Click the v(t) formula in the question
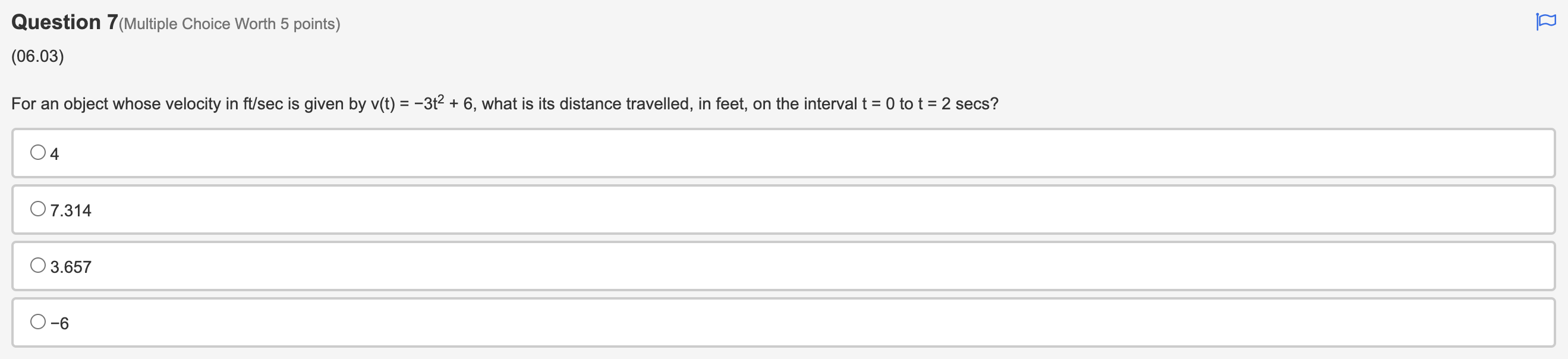Screen dimensions: 1568x359 [x=419, y=103]
